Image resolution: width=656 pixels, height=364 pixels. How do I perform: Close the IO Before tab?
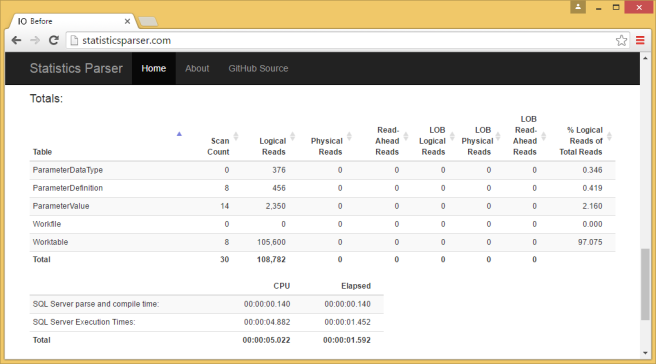(127, 21)
